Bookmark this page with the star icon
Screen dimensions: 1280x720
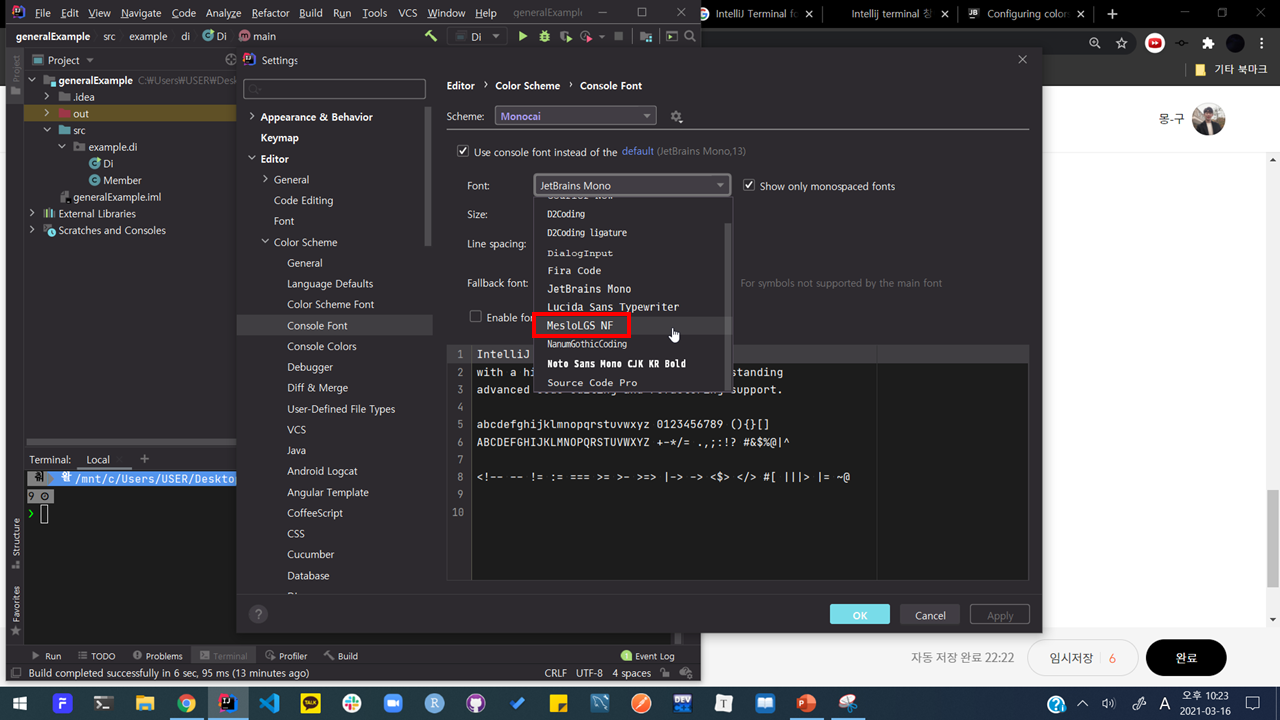pos(1122,43)
